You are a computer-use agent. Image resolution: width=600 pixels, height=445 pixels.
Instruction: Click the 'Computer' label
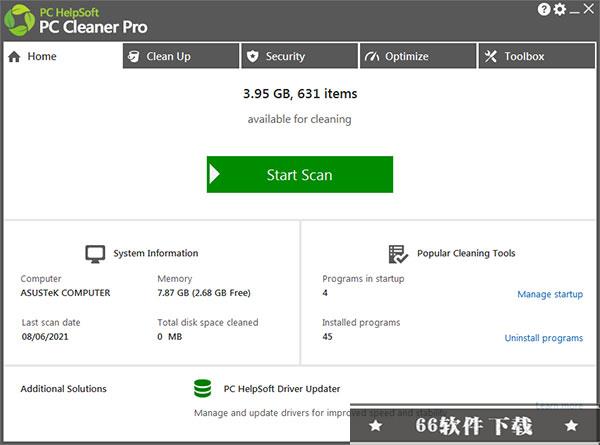pyautogui.click(x=41, y=279)
